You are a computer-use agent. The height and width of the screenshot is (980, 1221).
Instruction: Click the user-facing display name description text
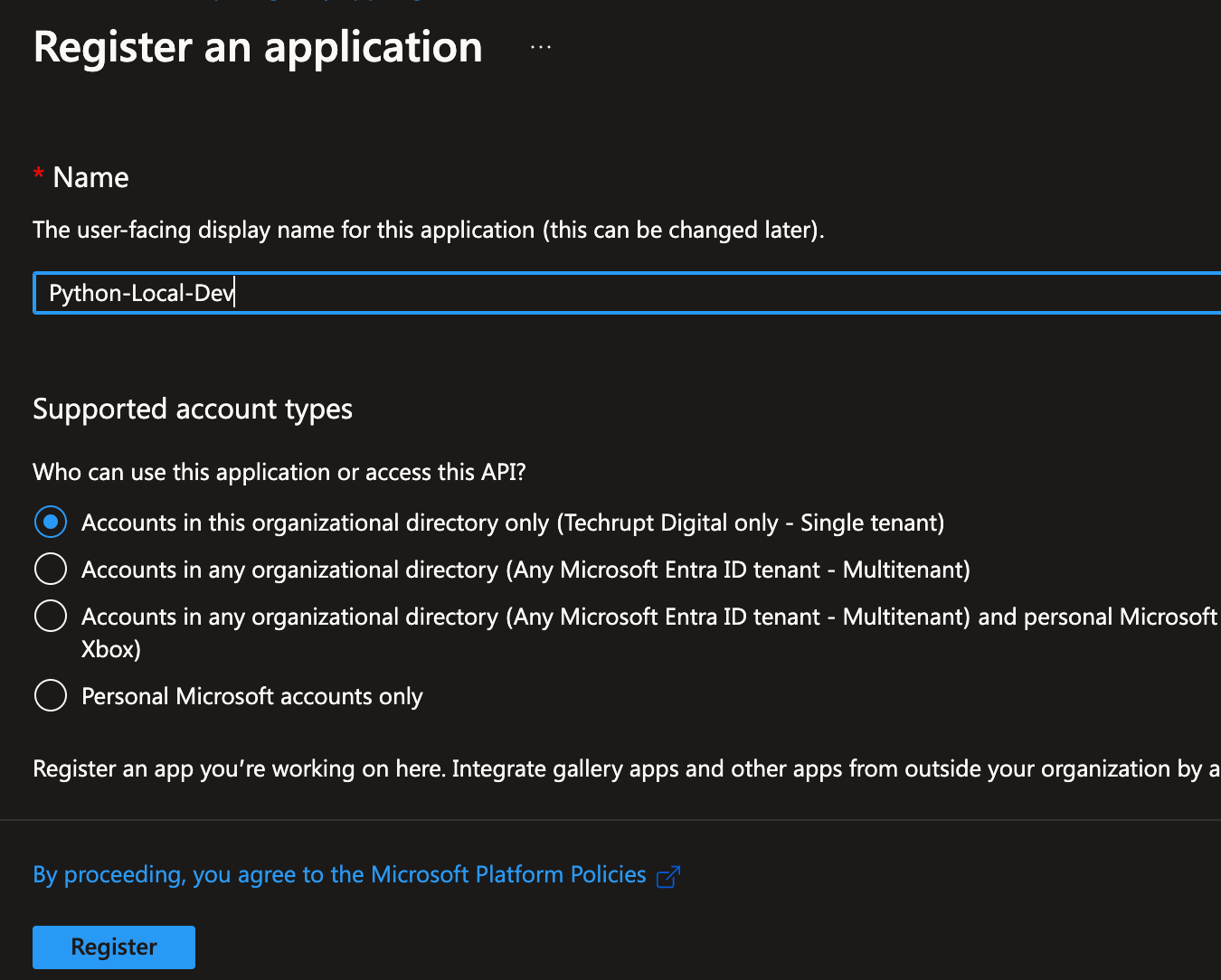click(428, 230)
